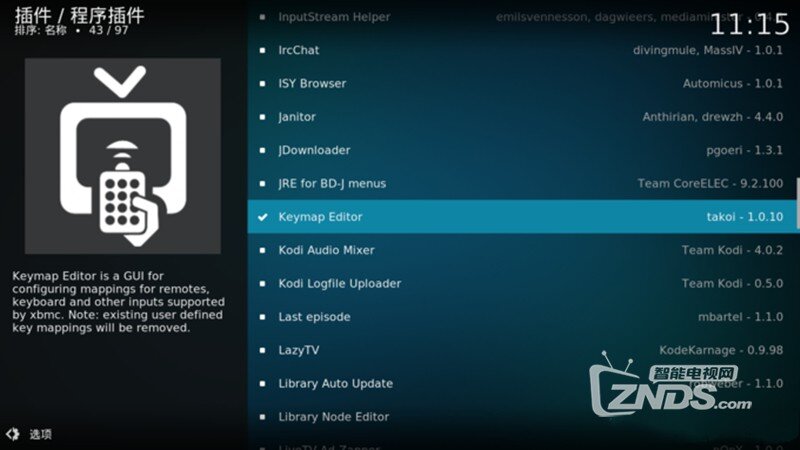The width and height of the screenshot is (800, 450).
Task: Open the Janitor add-on entry
Action: click(x=523, y=117)
